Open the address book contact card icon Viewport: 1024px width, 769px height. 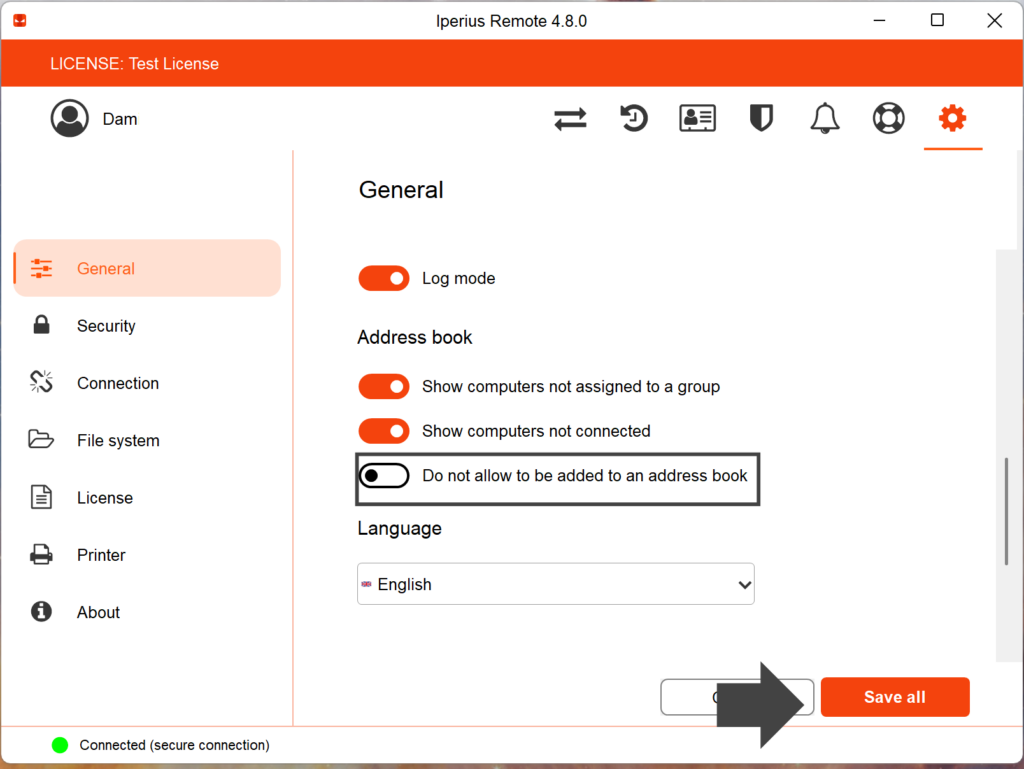point(697,118)
